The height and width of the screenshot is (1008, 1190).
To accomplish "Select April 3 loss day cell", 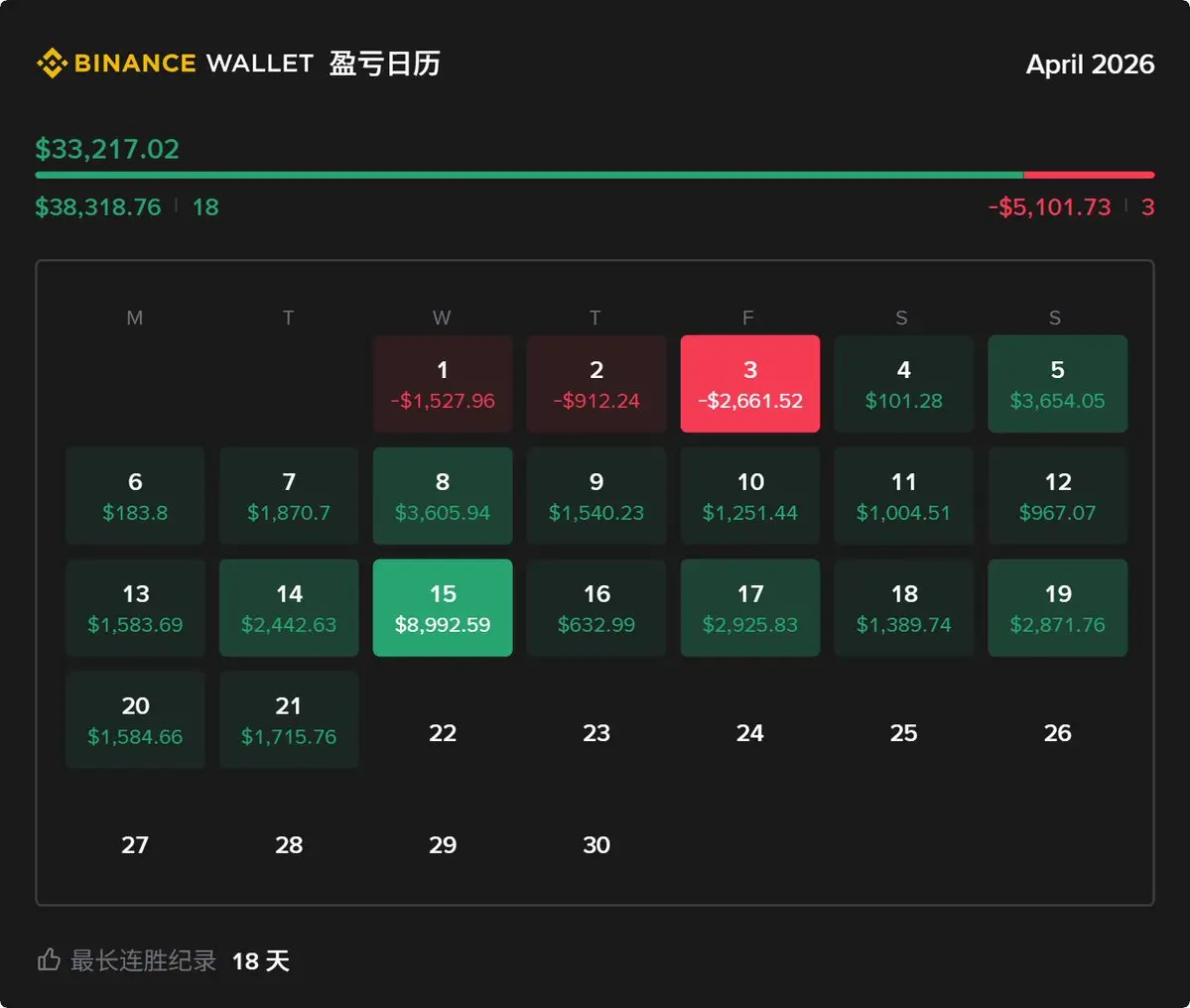I will pos(749,384).
